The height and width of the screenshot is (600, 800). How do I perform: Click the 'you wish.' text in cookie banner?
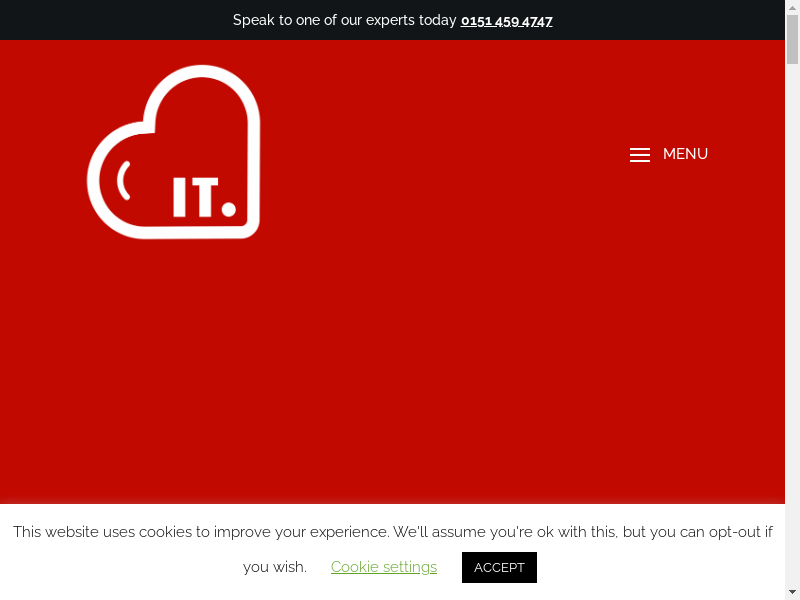pos(274,567)
